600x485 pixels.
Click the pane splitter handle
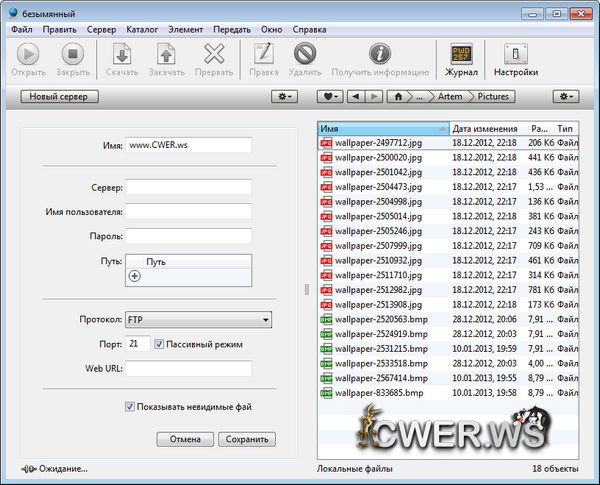307,289
